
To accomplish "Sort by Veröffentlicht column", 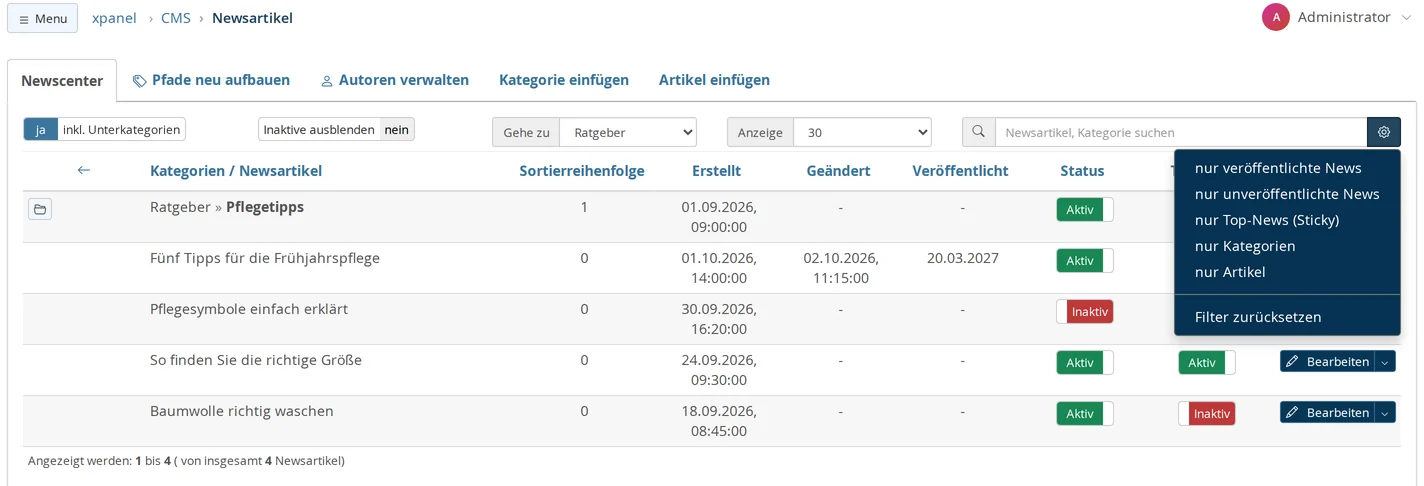I will coord(960,171).
